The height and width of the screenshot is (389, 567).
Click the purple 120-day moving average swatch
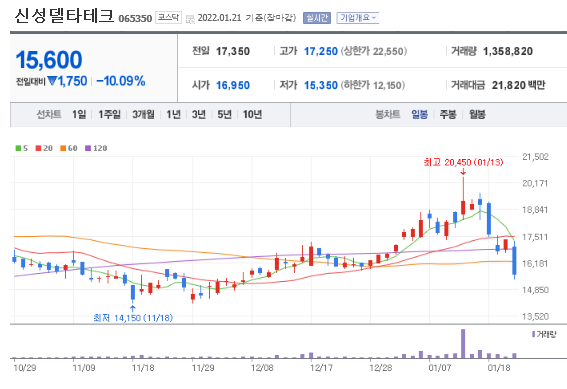tap(88, 148)
